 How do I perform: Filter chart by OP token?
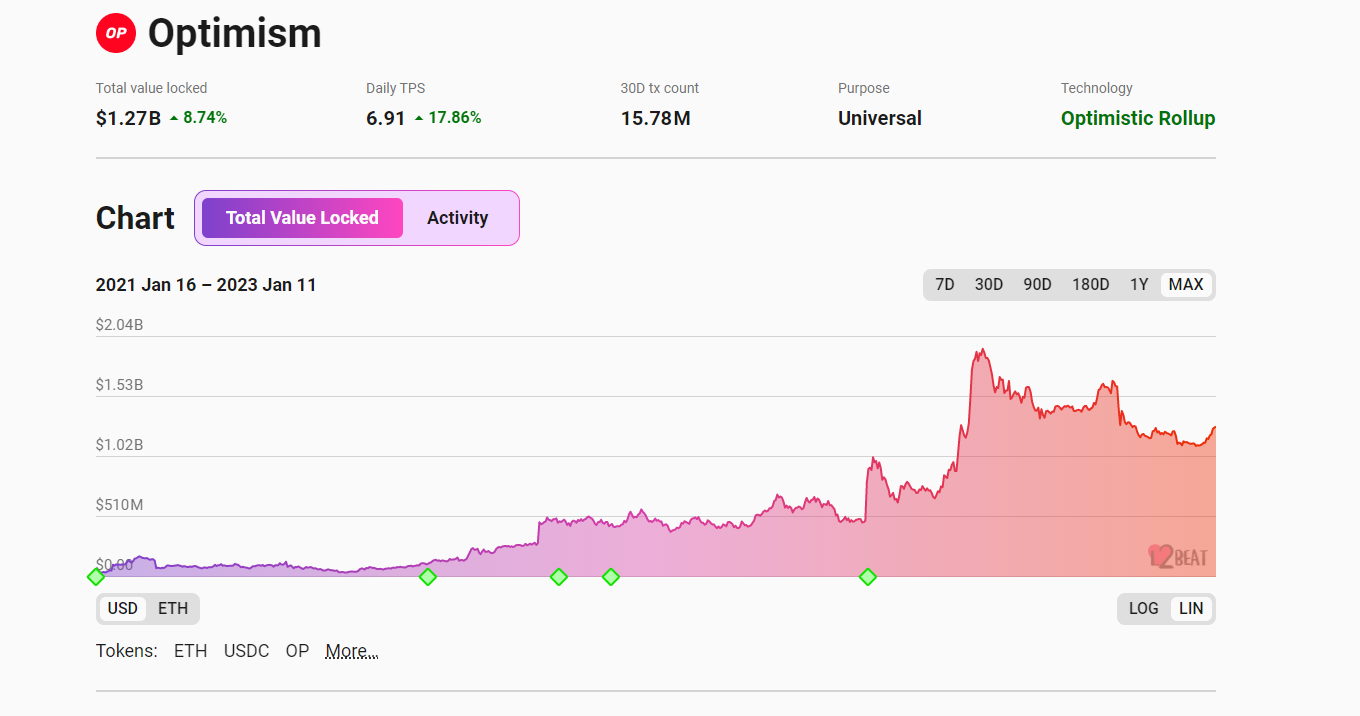pos(297,651)
